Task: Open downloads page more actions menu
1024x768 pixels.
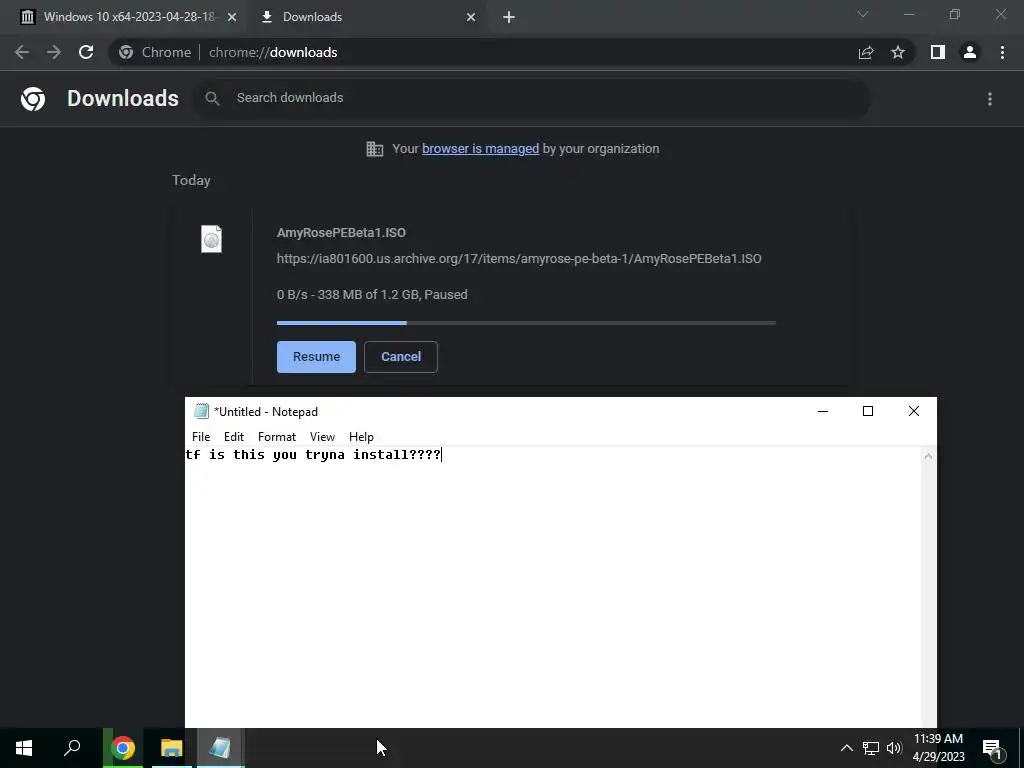Action: point(990,99)
